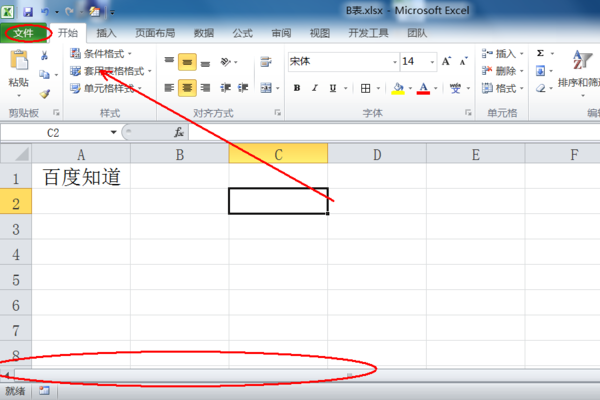Click the 文 phonetic guide icon
This screenshot has width=600, height=400.
(455, 88)
